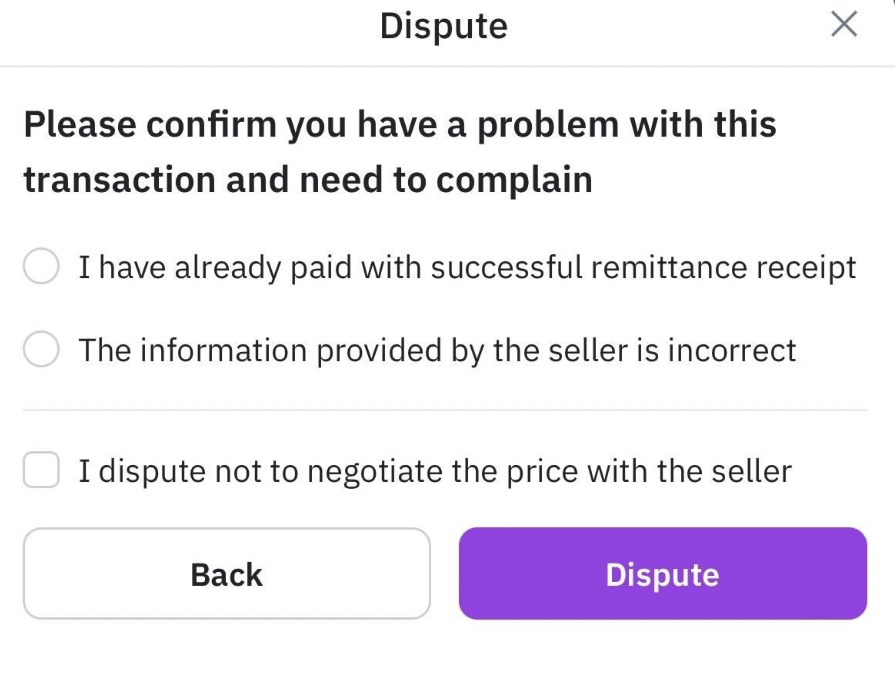Click the white "Dispute" text on the purple button
896x684 pixels.
point(662,575)
